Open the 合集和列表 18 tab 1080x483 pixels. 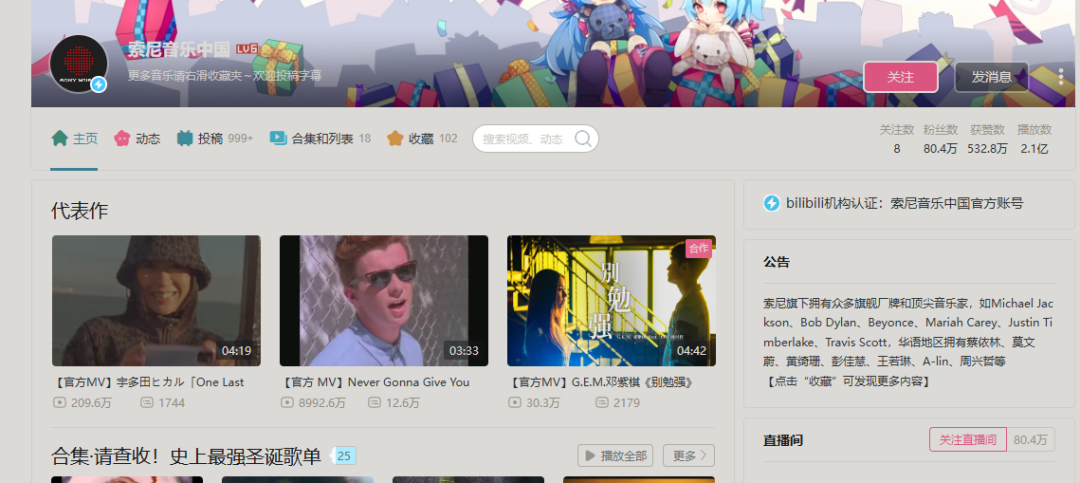click(320, 138)
